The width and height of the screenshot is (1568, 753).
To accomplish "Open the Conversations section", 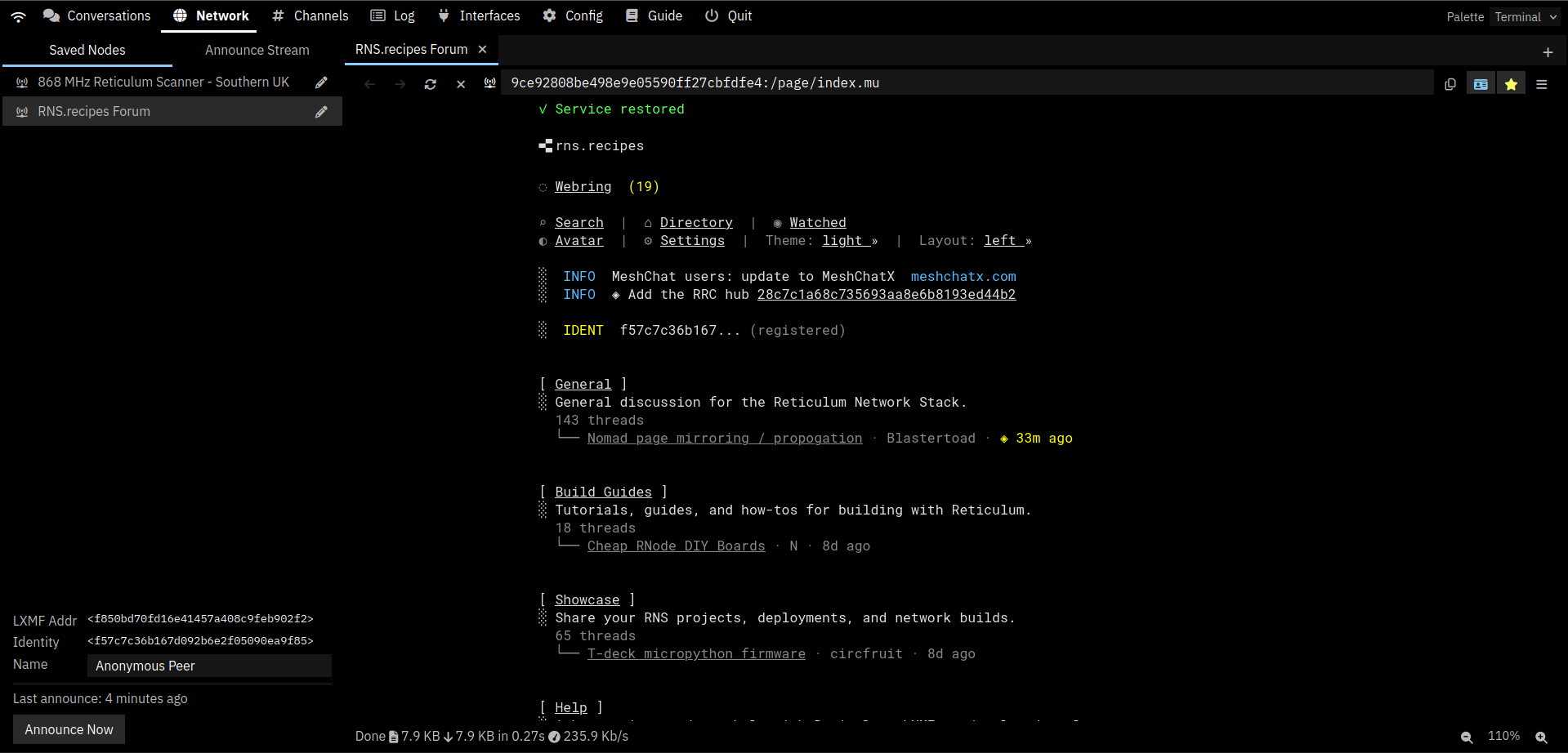I will point(97,16).
